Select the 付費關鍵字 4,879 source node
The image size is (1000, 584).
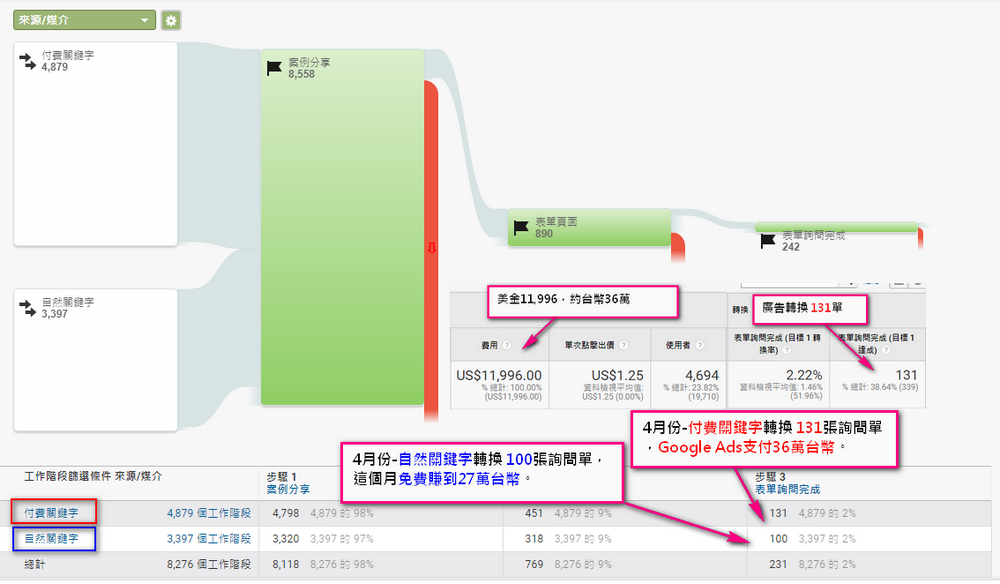pos(96,144)
